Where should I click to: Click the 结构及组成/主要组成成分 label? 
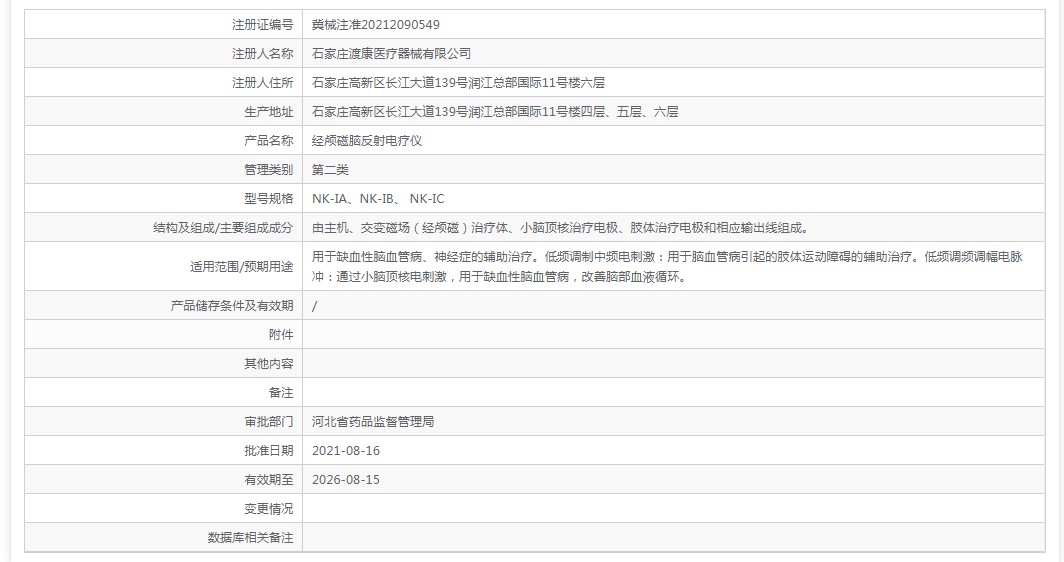pyautogui.click(x=223, y=228)
